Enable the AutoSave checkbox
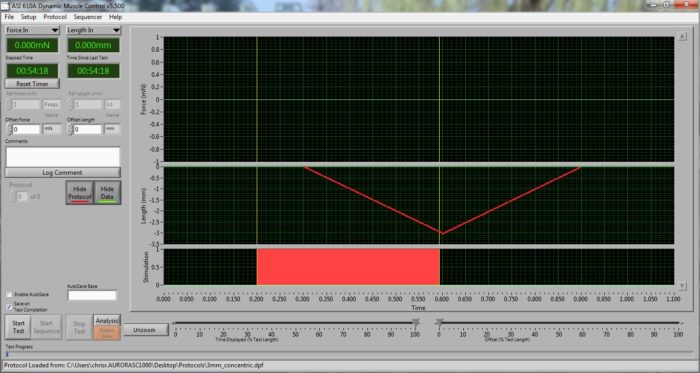 [x=9, y=294]
